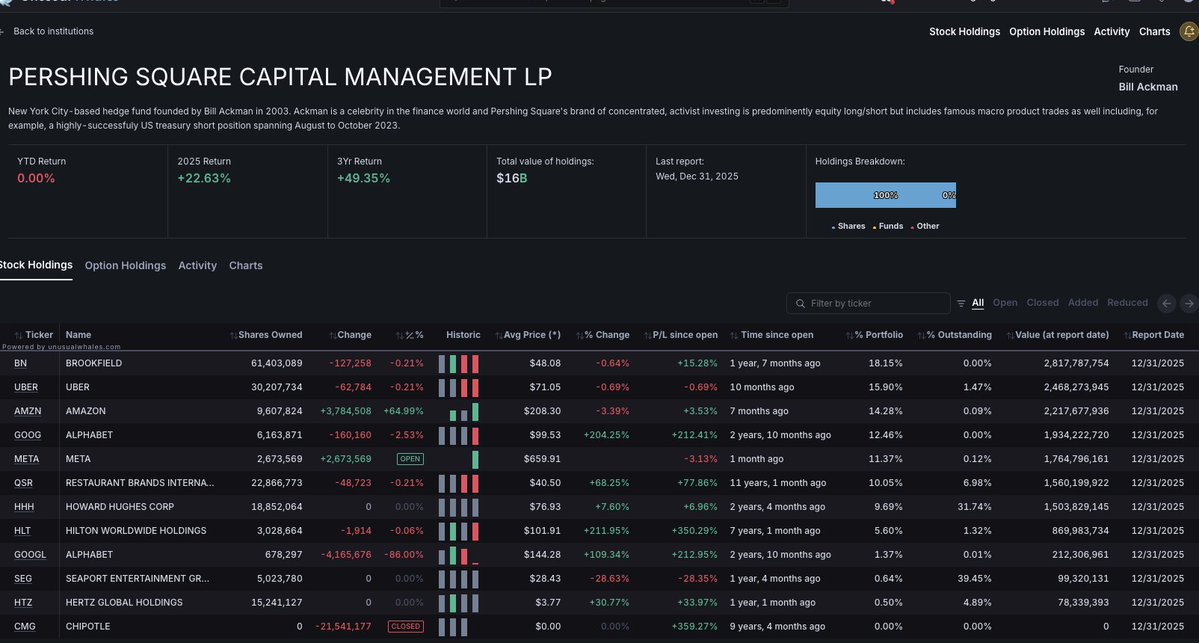Switch the holdings filter to Closed
Viewport: 1199px width, 643px height.
pos(1042,302)
